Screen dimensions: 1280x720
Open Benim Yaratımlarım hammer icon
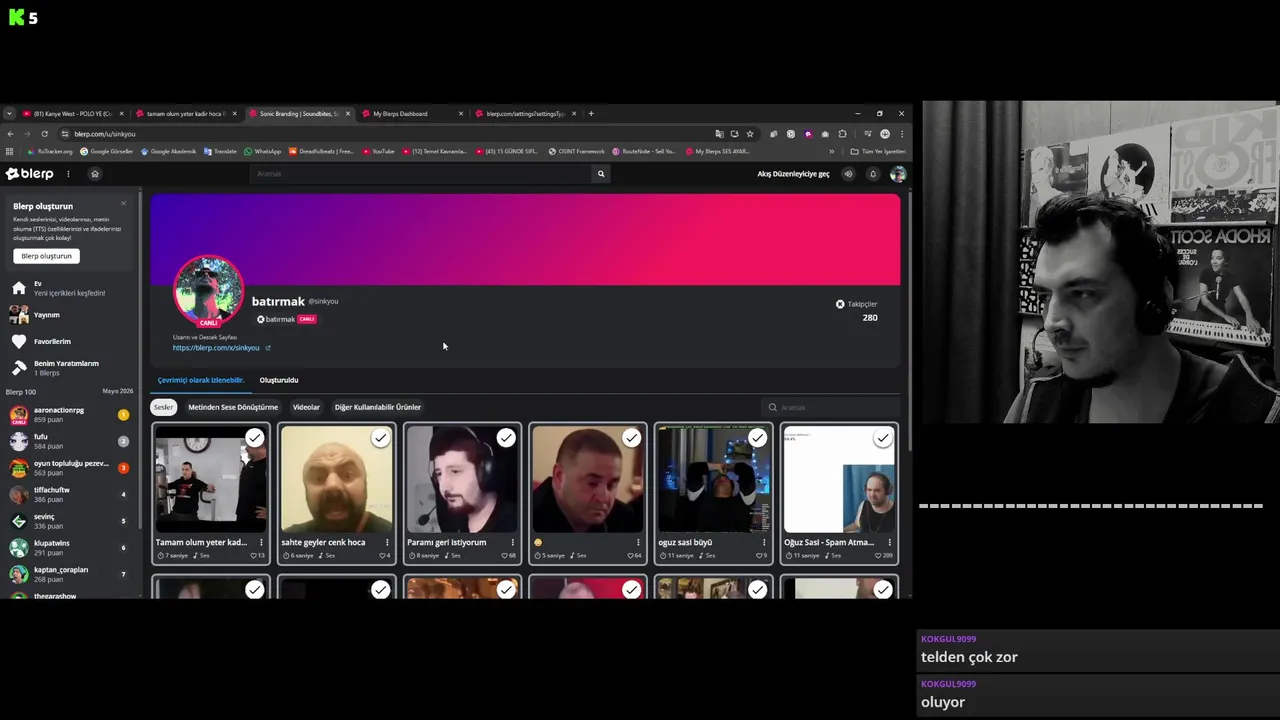[x=19, y=368]
